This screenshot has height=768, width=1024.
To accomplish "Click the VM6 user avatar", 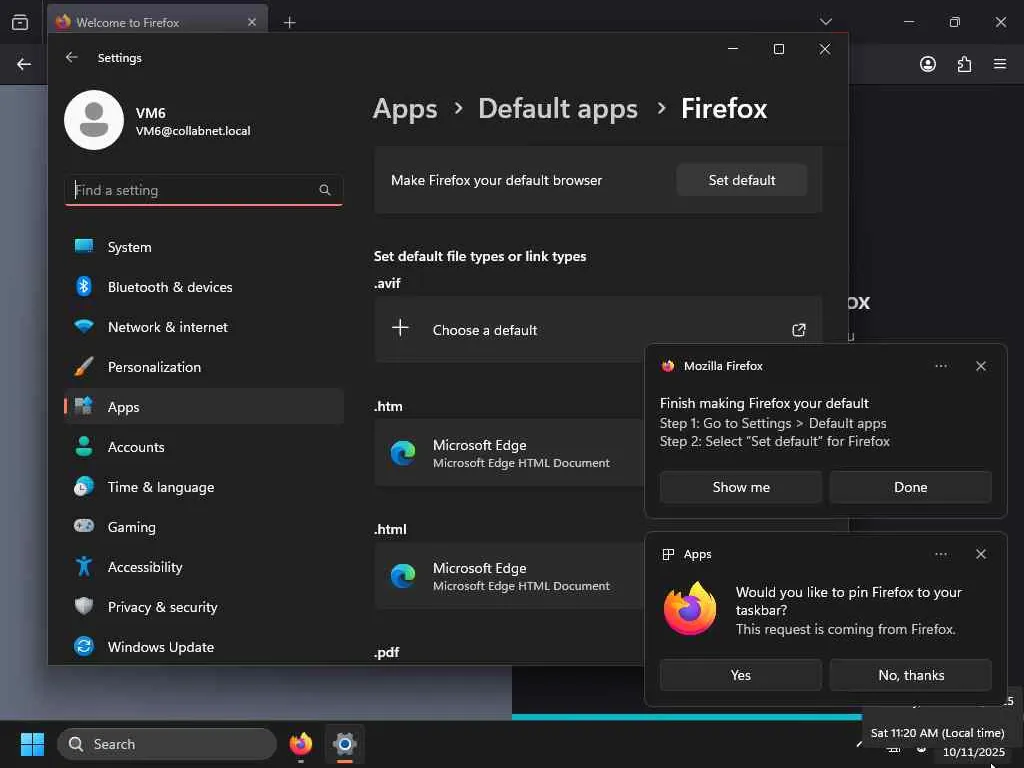I will pyautogui.click(x=94, y=120).
